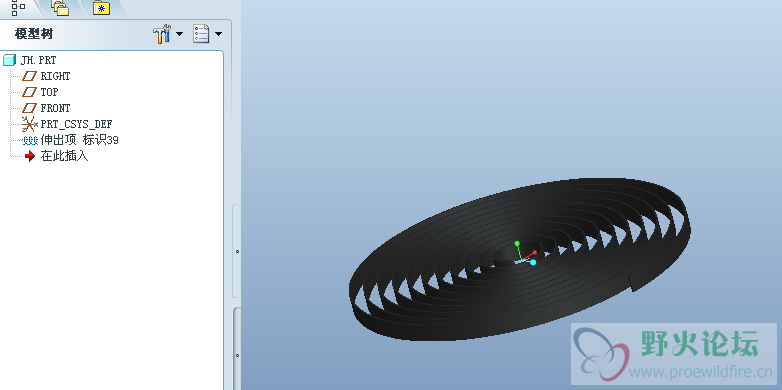Click the model tree show list icon
Image resolution: width=782 pixels, height=390 pixels.
(x=201, y=34)
